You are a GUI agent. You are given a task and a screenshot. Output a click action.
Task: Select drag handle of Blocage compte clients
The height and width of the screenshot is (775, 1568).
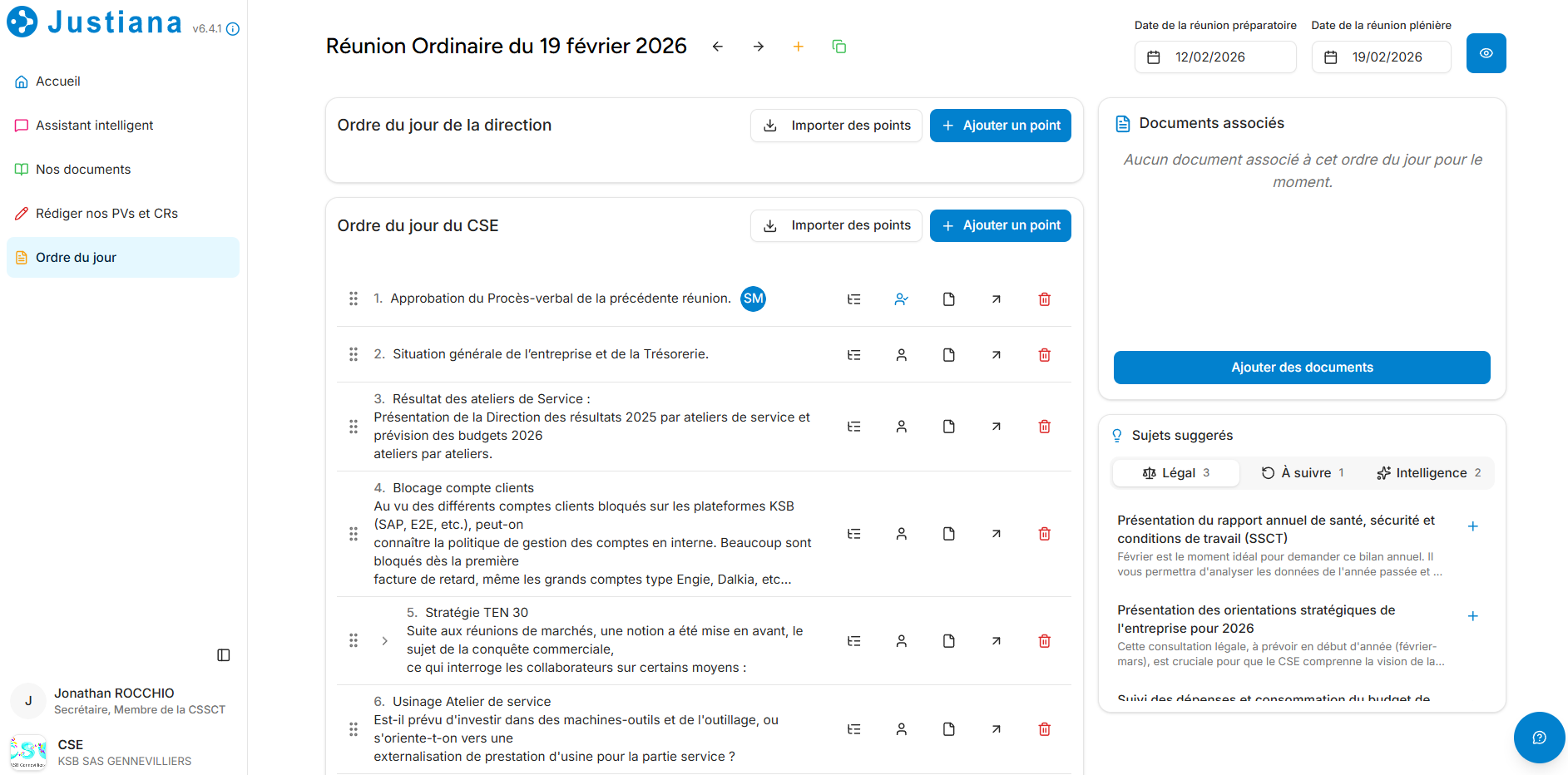pos(354,534)
